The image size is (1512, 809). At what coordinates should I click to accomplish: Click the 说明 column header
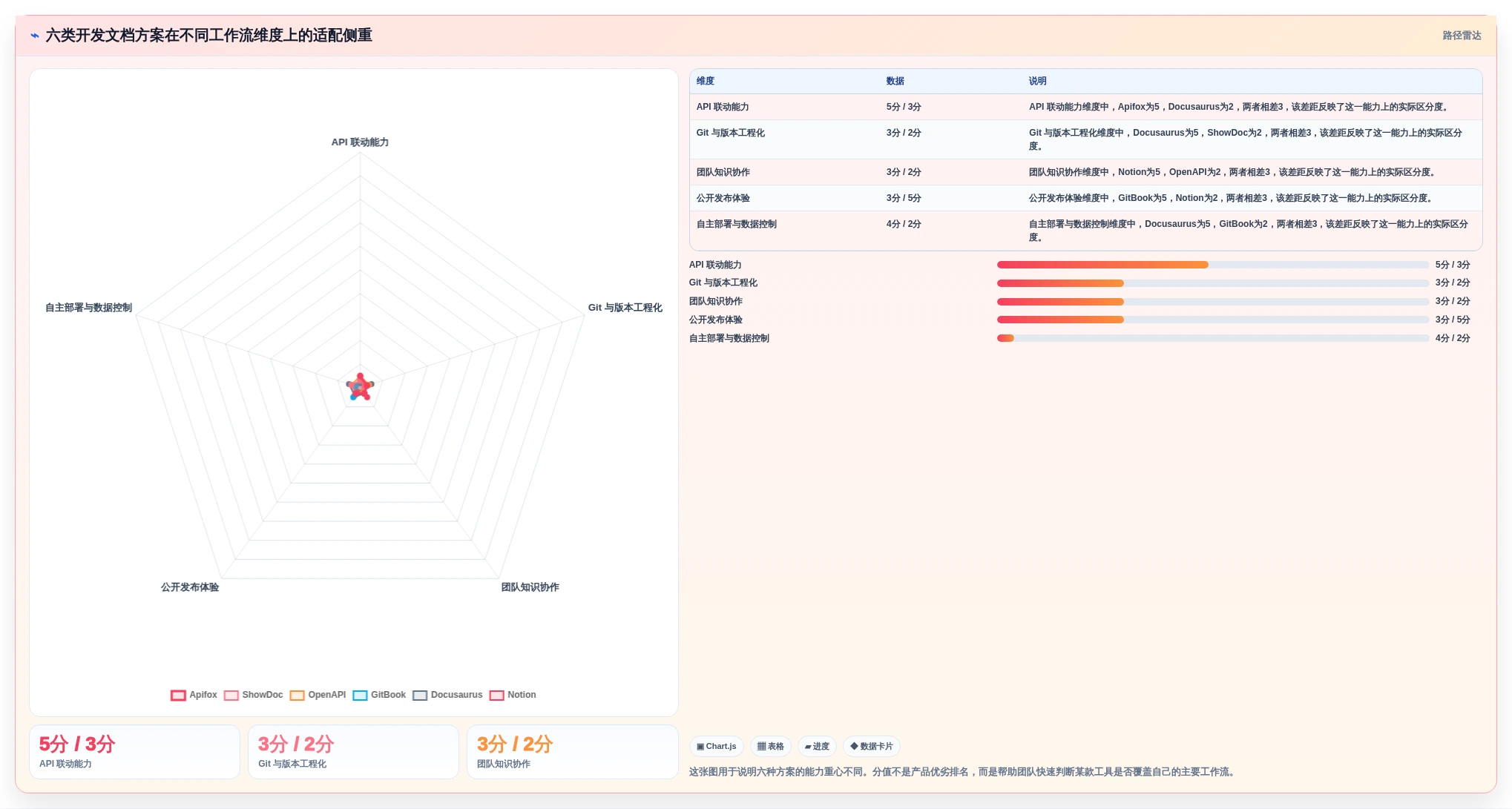[1038, 81]
